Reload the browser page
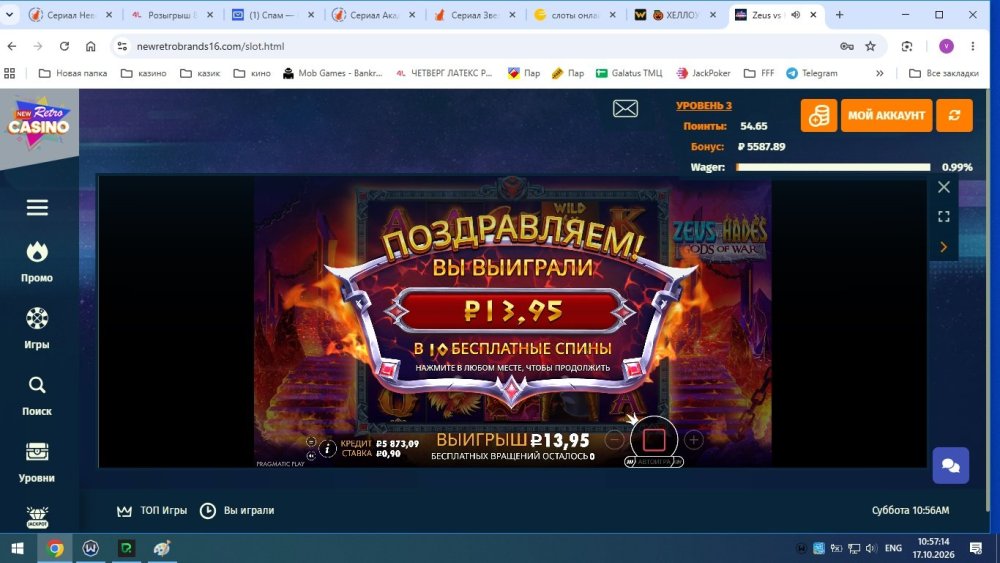This screenshot has height=563, width=1000. point(64,46)
